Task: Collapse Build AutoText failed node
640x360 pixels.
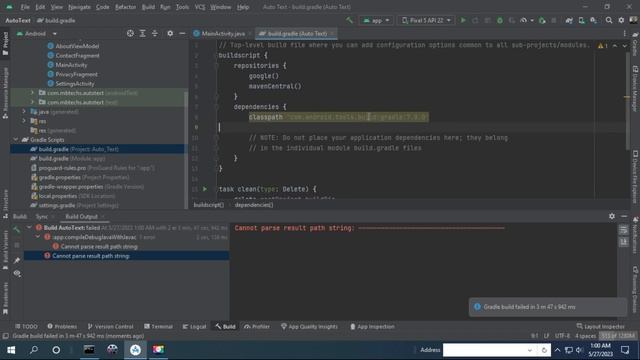Action: coord(29,227)
